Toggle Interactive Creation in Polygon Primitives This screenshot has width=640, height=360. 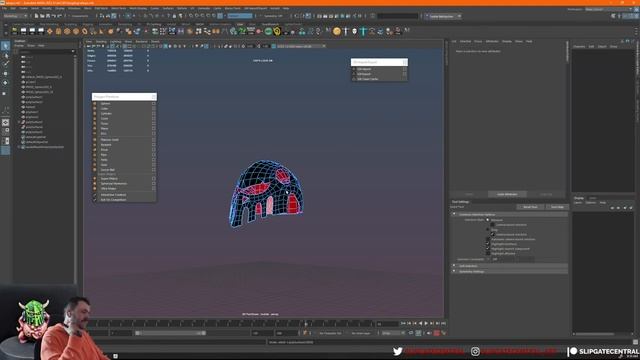(113, 195)
